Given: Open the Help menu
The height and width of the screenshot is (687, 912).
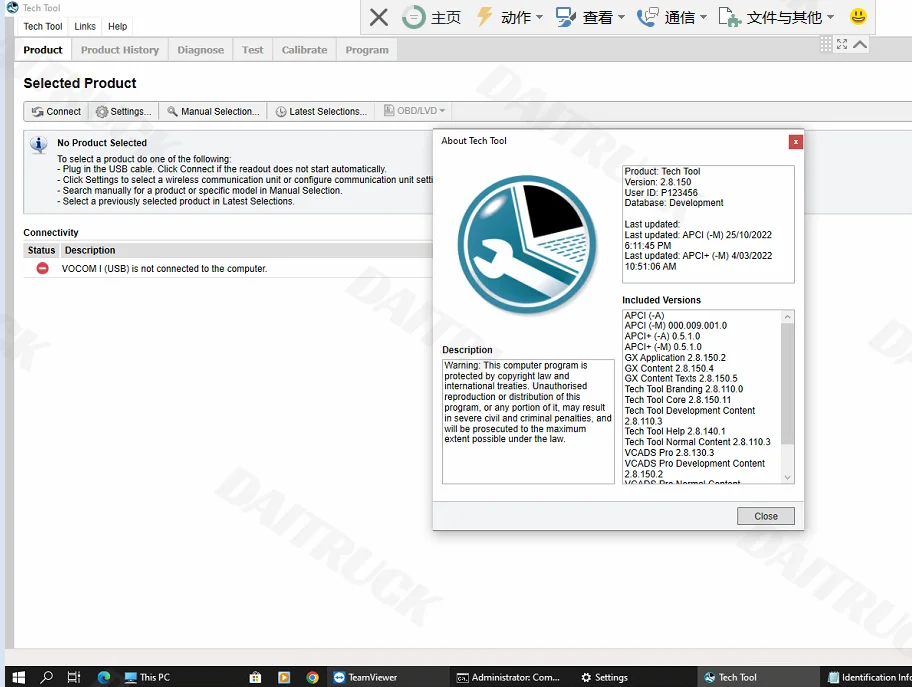Looking at the screenshot, I should tap(117, 26).
